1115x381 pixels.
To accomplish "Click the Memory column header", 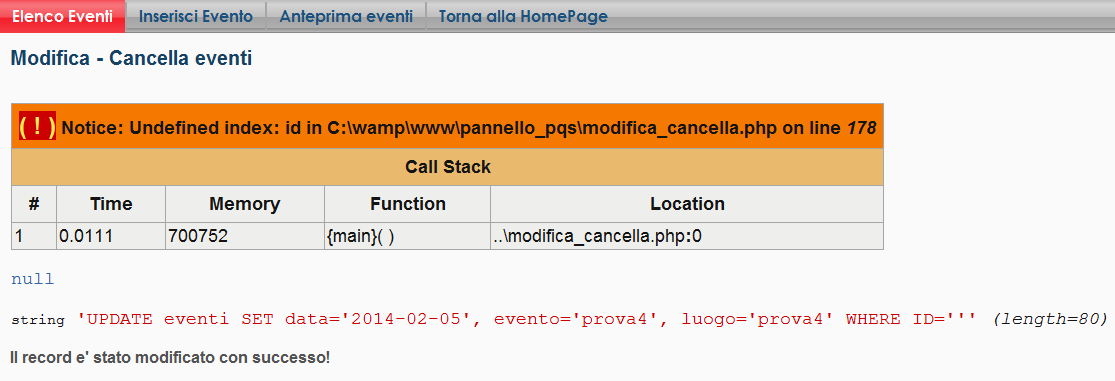I will click(245, 204).
